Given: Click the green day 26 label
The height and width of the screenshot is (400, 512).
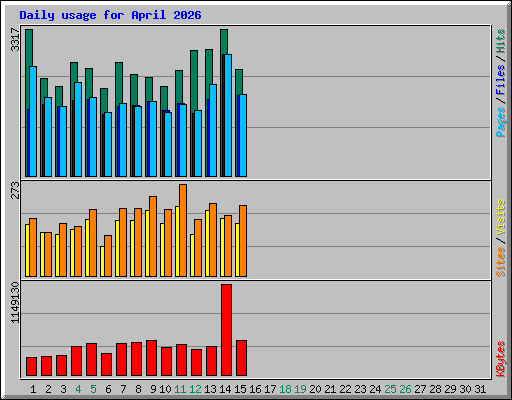Looking at the screenshot, I should coord(405,389).
